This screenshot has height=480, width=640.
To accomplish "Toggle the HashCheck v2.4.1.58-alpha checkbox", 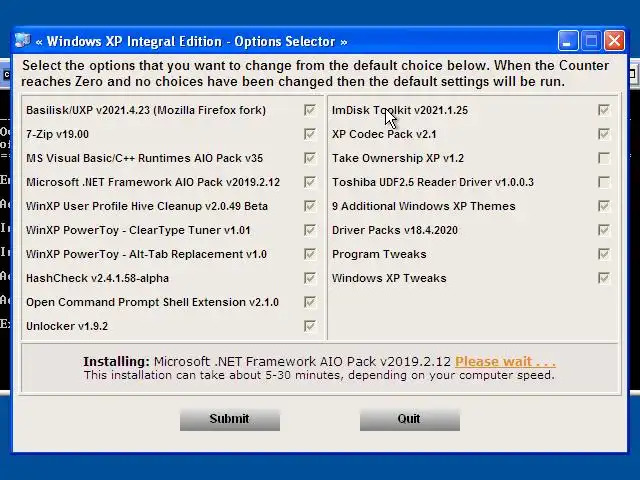I will [309, 278].
